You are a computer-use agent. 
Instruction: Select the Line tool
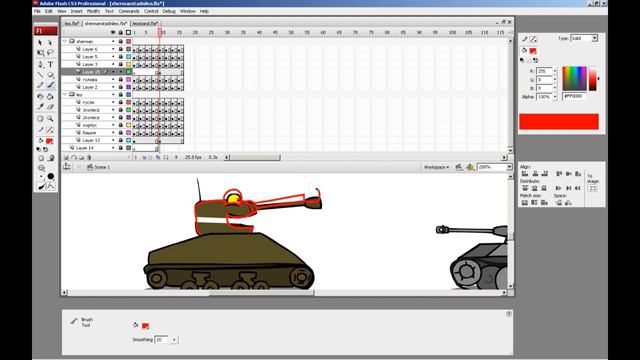pyautogui.click(x=40, y=75)
